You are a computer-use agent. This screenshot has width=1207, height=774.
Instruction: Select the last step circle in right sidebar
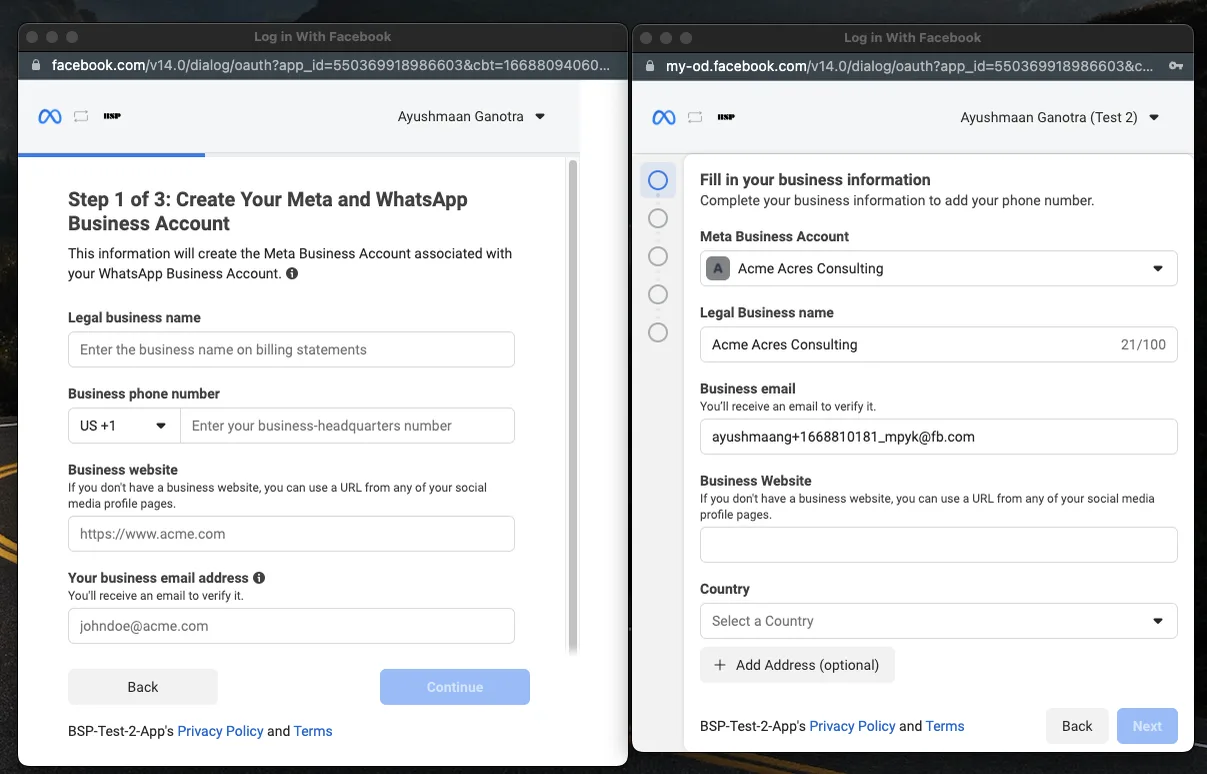658,332
